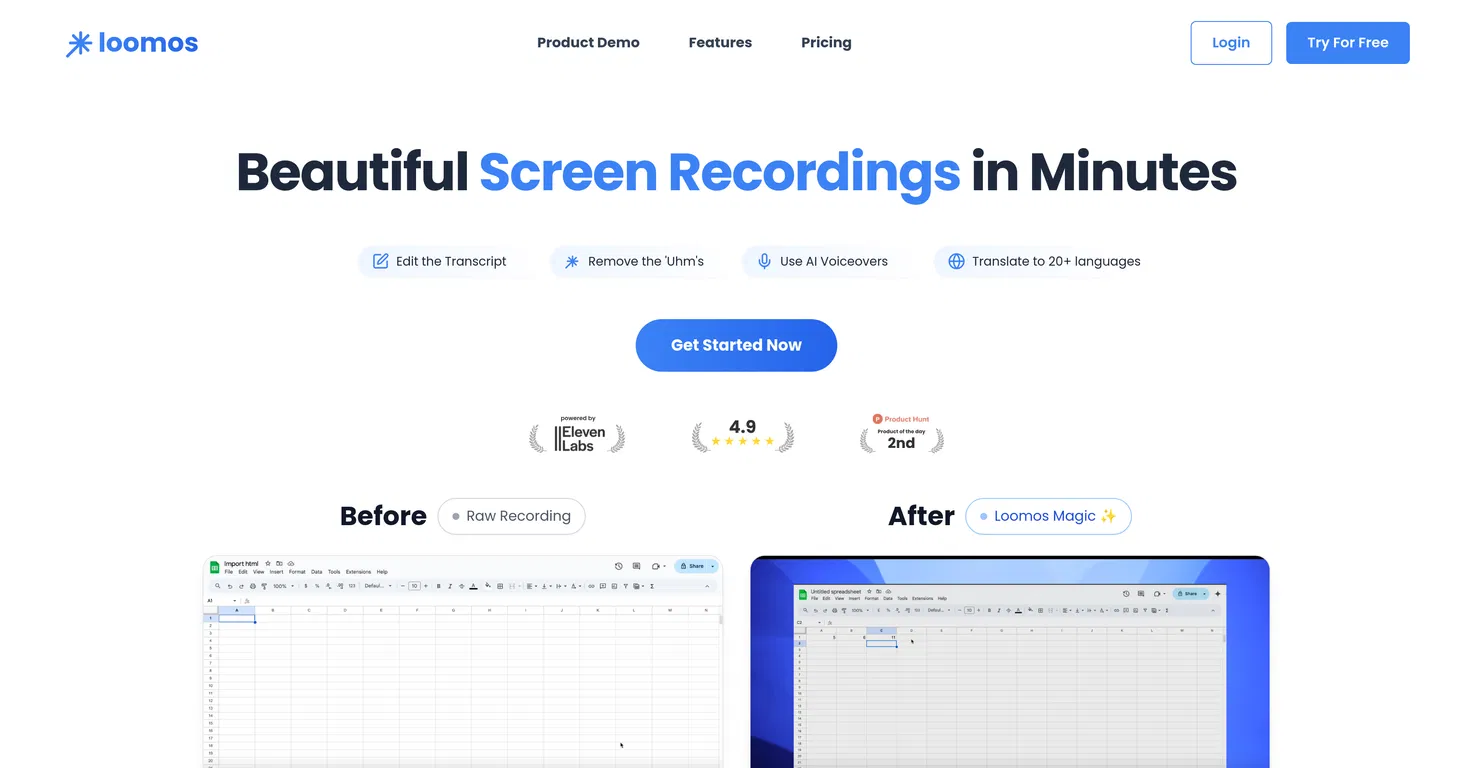
Task: Click the Before raw recording preview
Action: tap(463, 662)
